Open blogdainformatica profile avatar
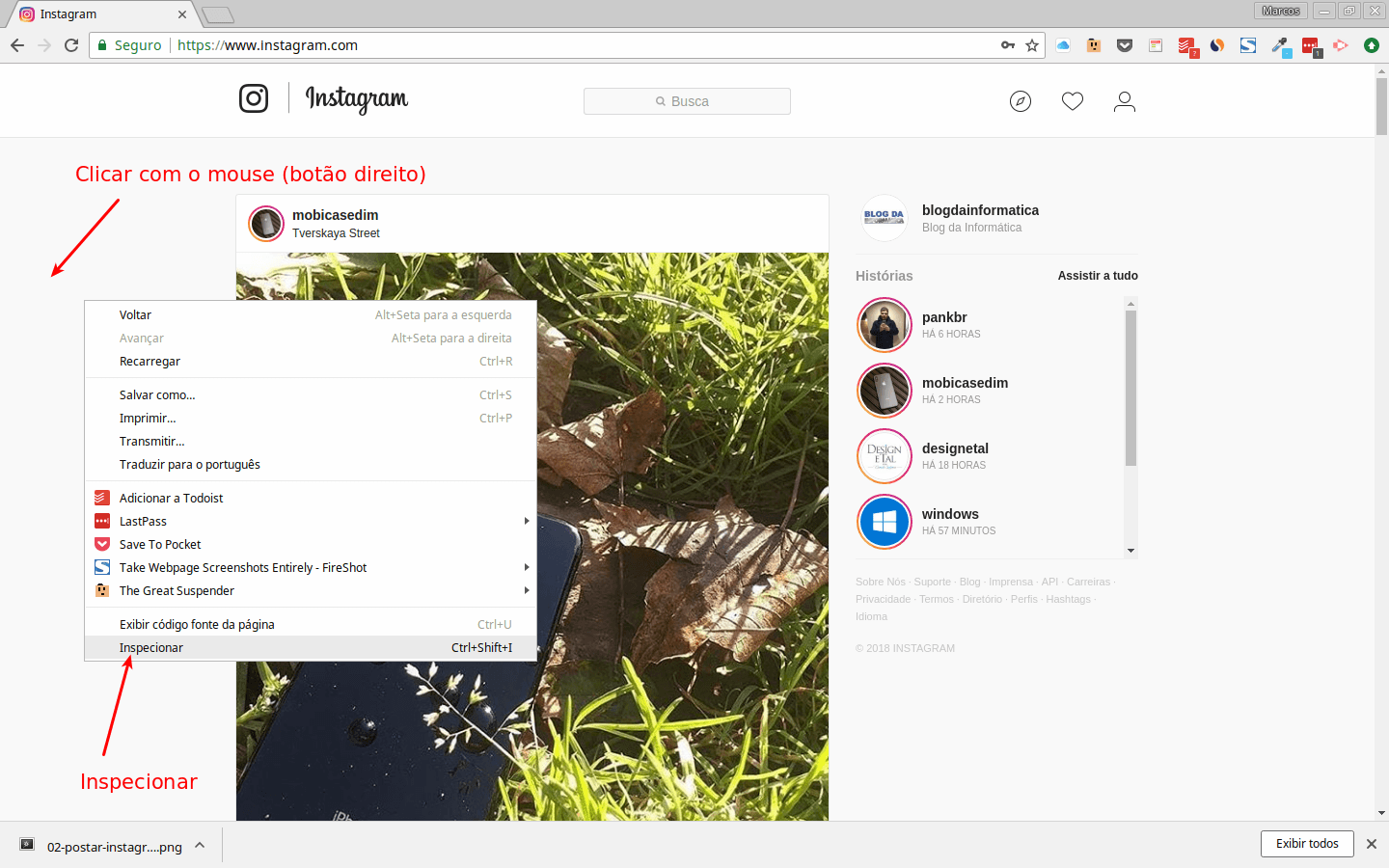 tap(884, 218)
